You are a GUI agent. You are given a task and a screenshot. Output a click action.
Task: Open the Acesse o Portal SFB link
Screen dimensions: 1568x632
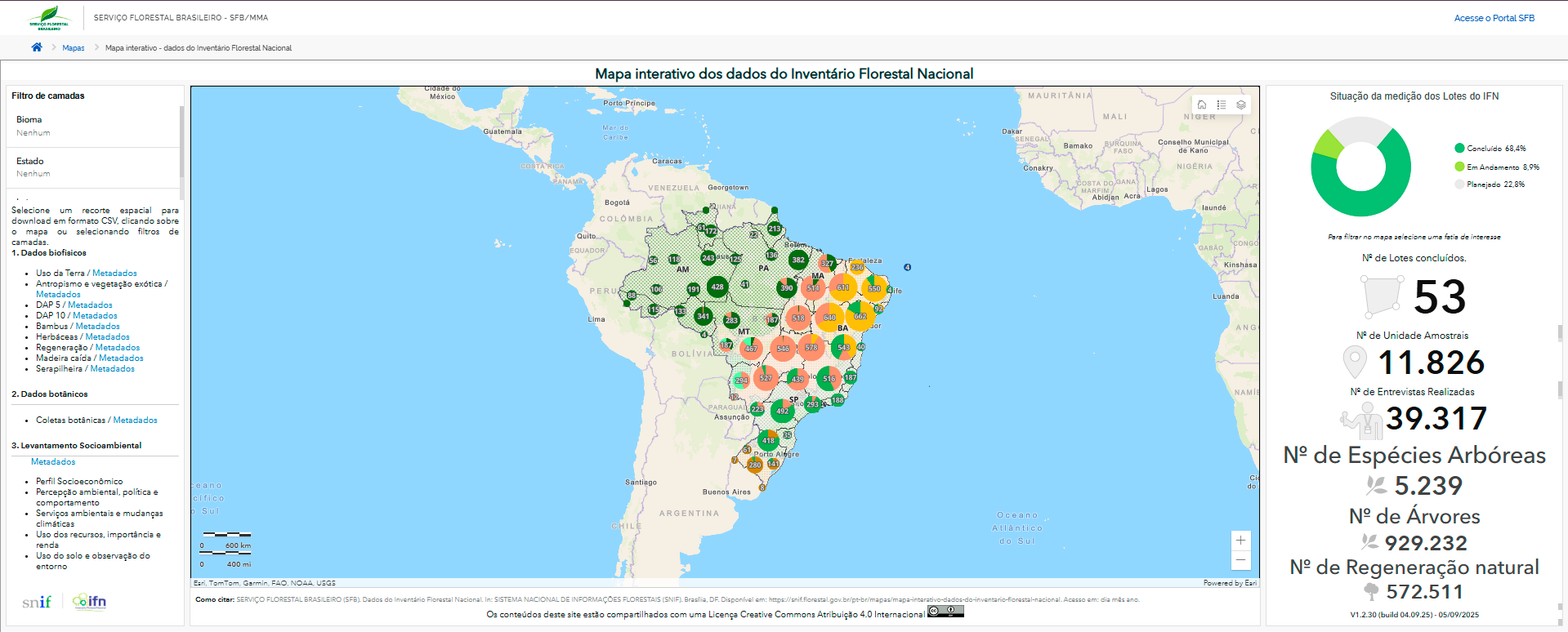[1494, 18]
